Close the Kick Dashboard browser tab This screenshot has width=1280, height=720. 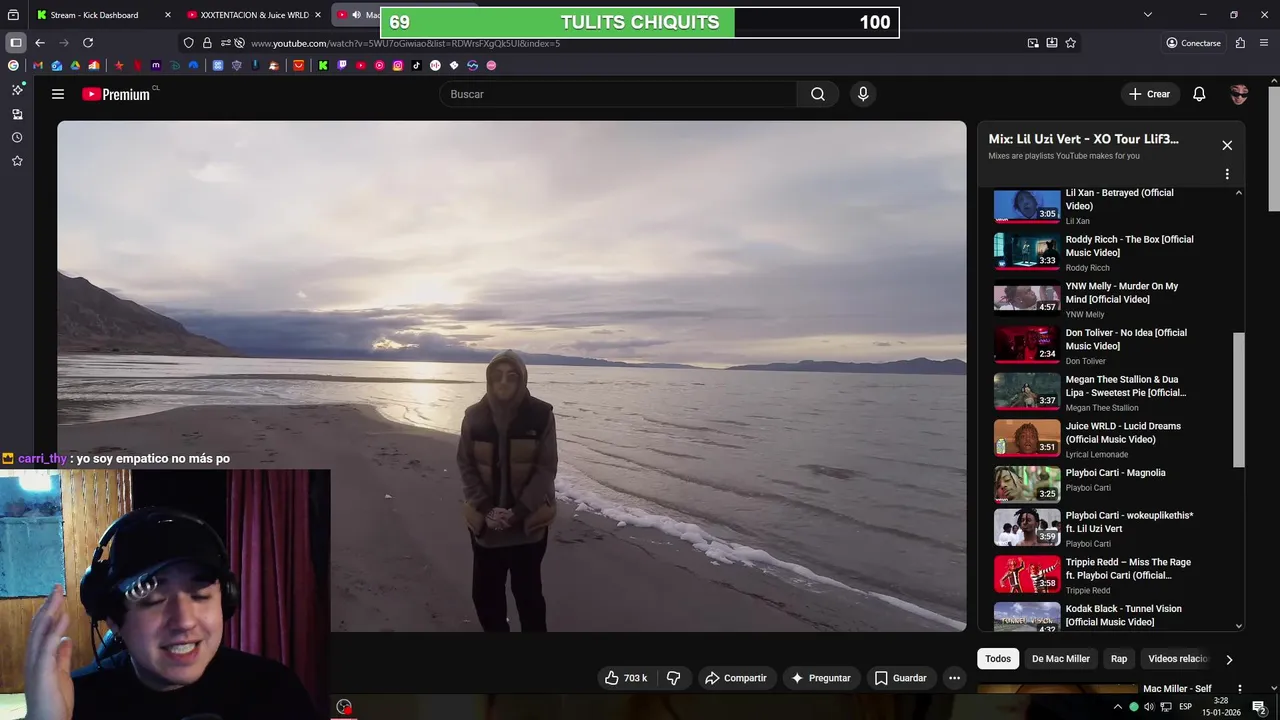click(167, 15)
